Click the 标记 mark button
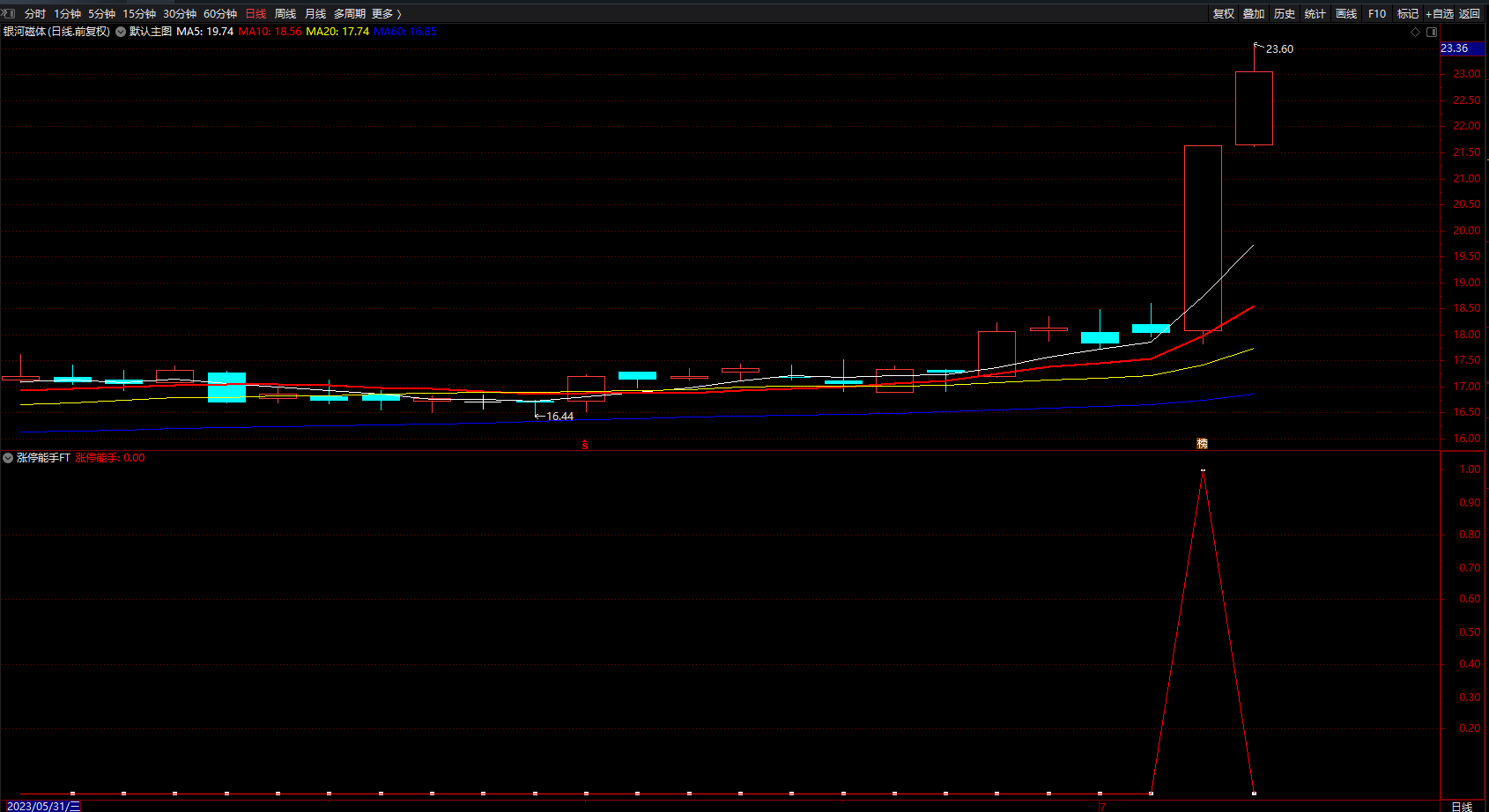Image resolution: width=1489 pixels, height=812 pixels. (x=1408, y=14)
